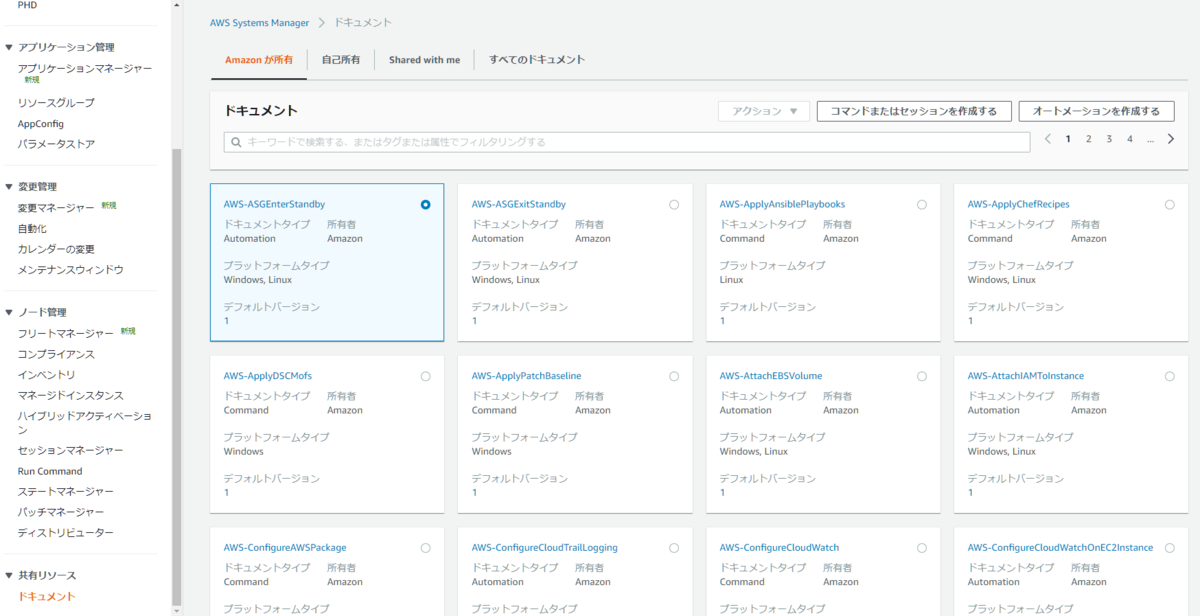Open セッションマネージャー in sidebar
Screen dimensions: 1200x616
coord(71,450)
